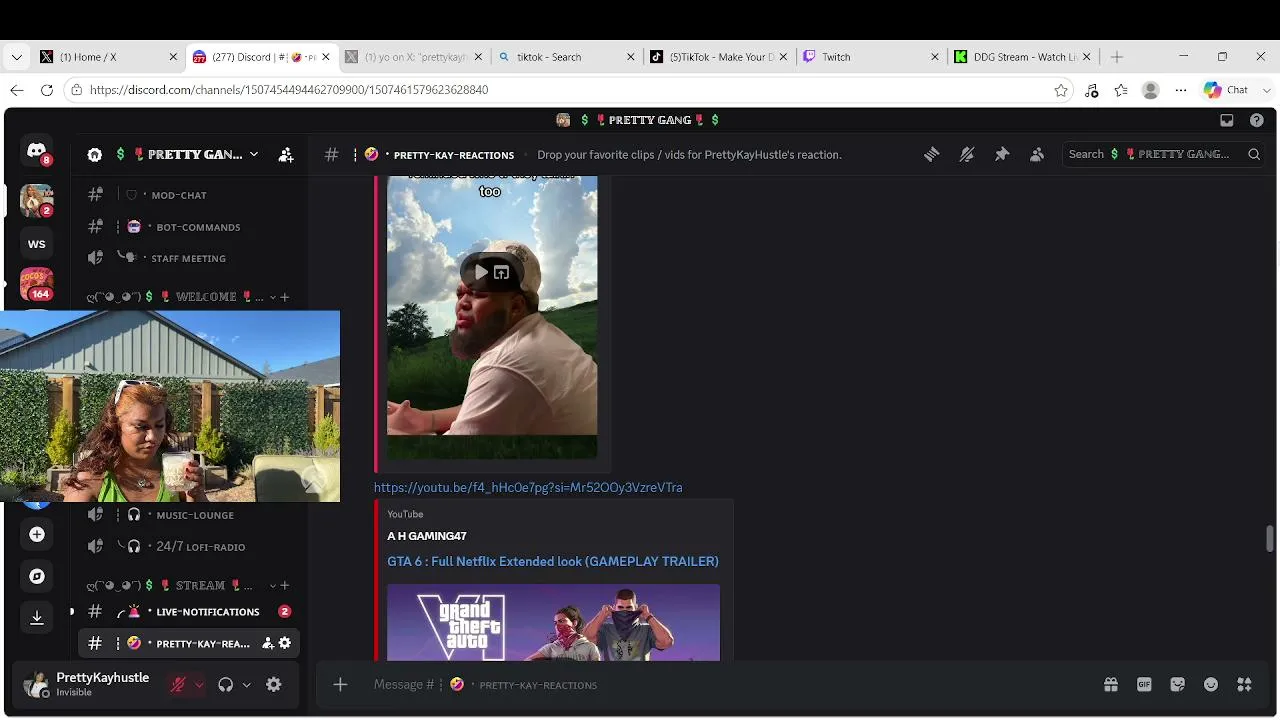Open the Discord inbox

pos(1226,120)
